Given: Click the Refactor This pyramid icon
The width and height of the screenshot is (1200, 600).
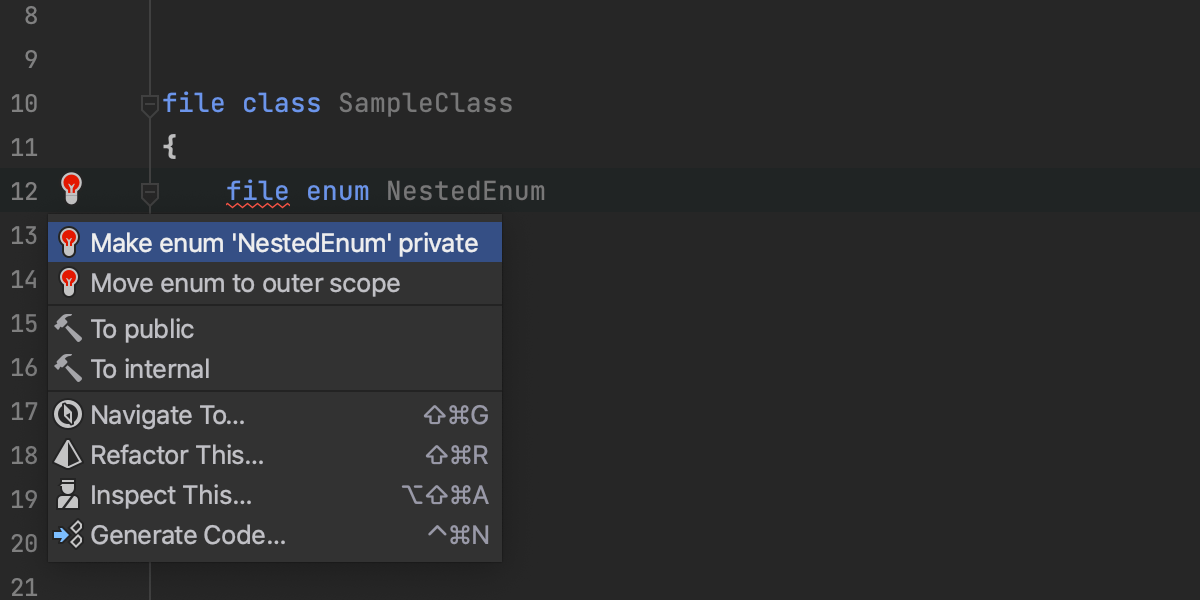Looking at the screenshot, I should pyautogui.click(x=68, y=455).
